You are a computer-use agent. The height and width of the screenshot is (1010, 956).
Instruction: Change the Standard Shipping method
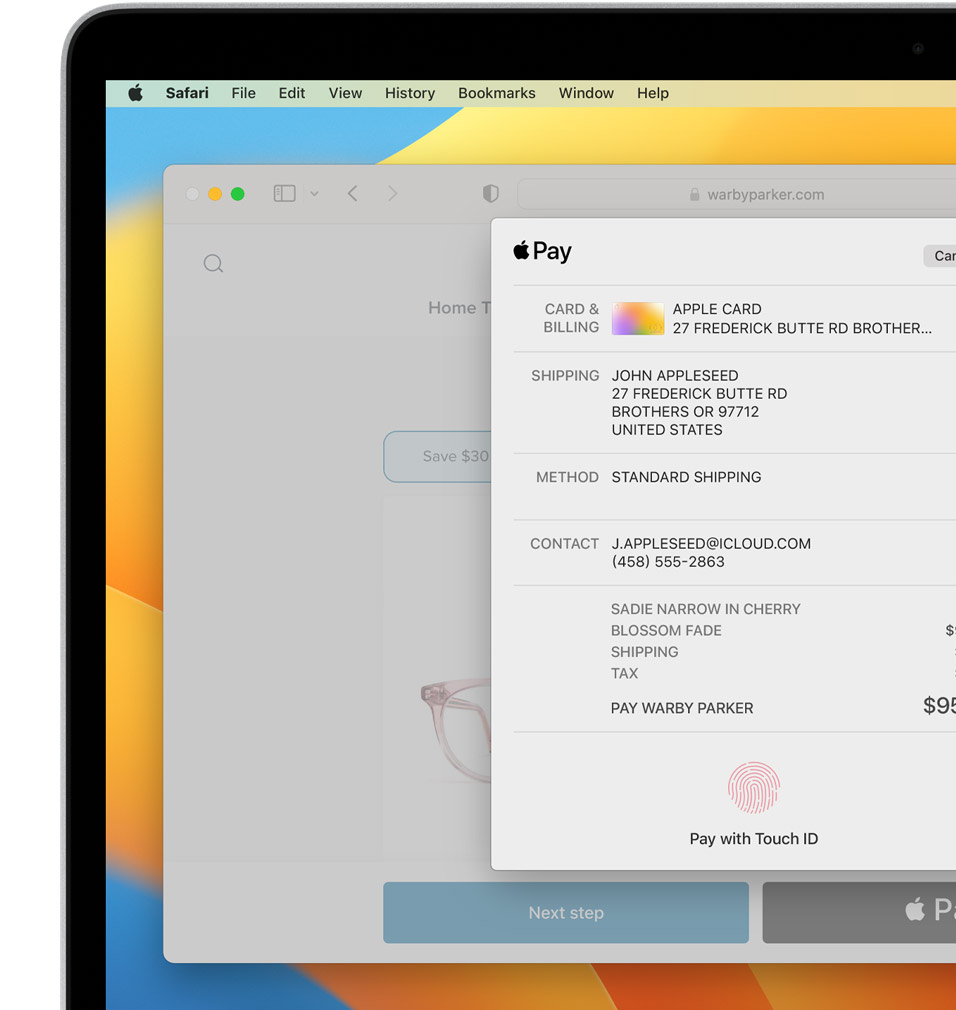[x=686, y=477]
